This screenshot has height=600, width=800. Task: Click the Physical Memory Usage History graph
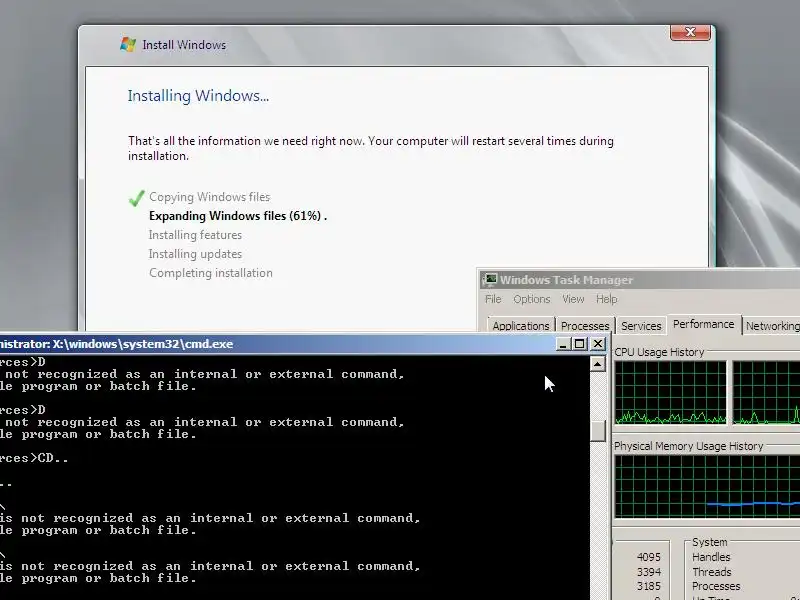[x=707, y=486]
